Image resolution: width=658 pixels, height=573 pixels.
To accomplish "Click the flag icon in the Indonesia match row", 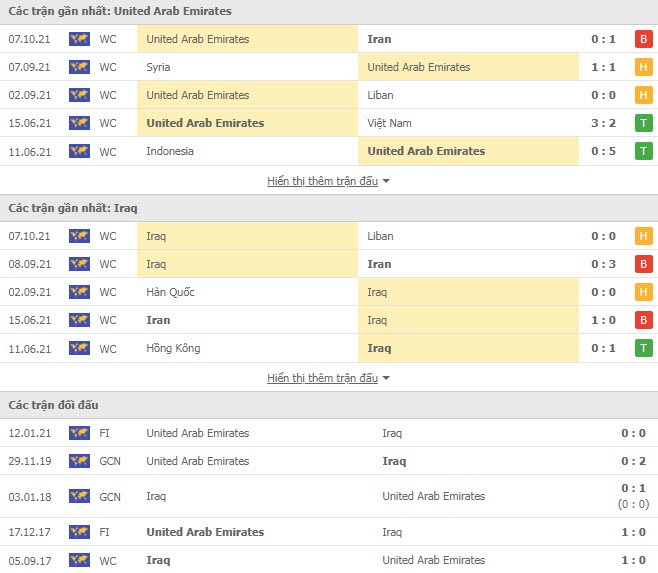I will point(79,151).
